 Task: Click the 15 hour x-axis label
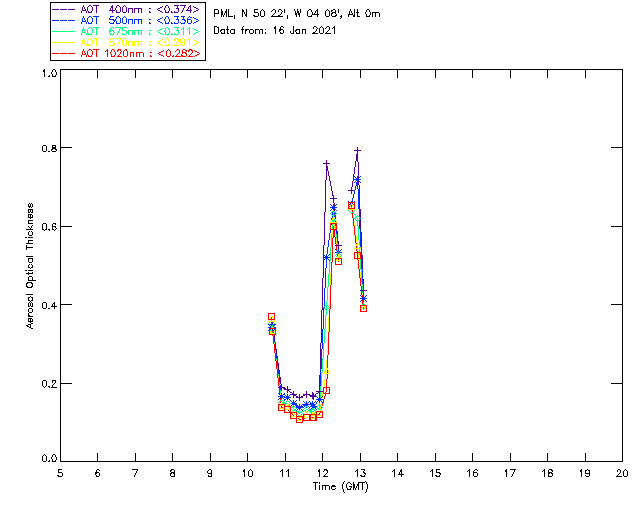click(435, 473)
